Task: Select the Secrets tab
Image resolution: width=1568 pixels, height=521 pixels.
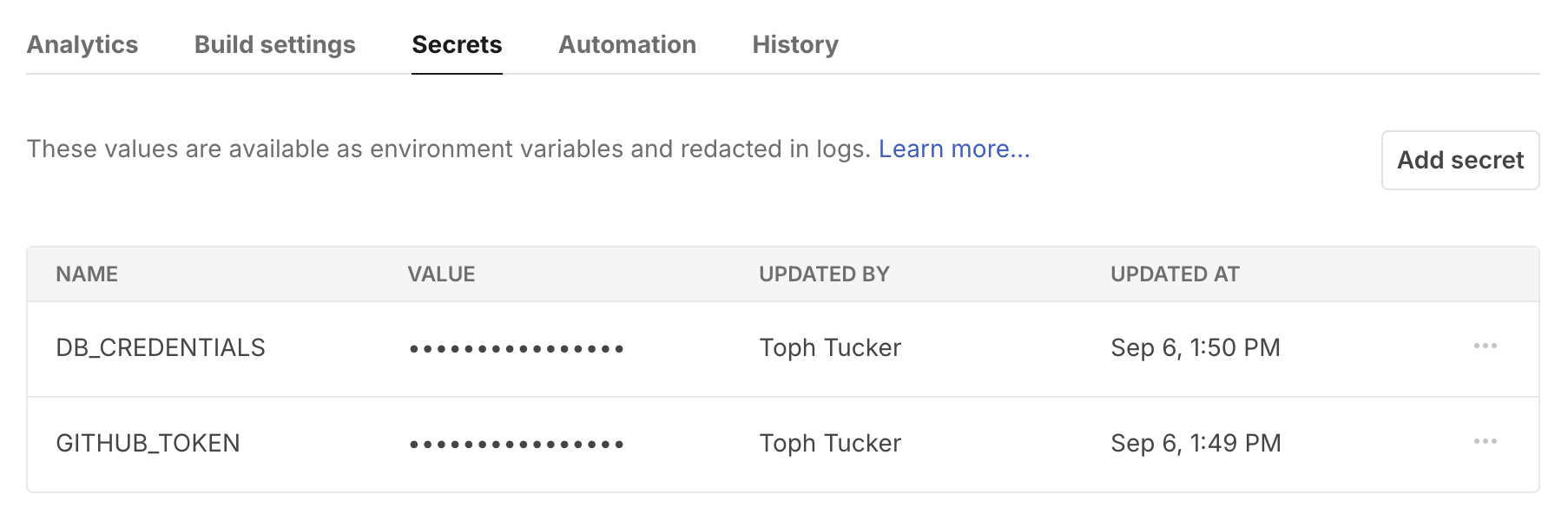Action: pyautogui.click(x=458, y=44)
